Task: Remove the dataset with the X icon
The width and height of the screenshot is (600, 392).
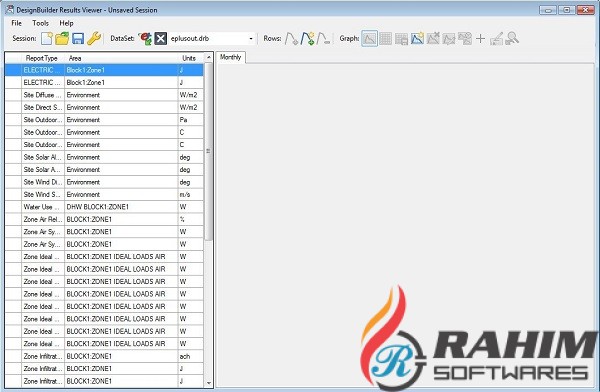Action: [161, 38]
